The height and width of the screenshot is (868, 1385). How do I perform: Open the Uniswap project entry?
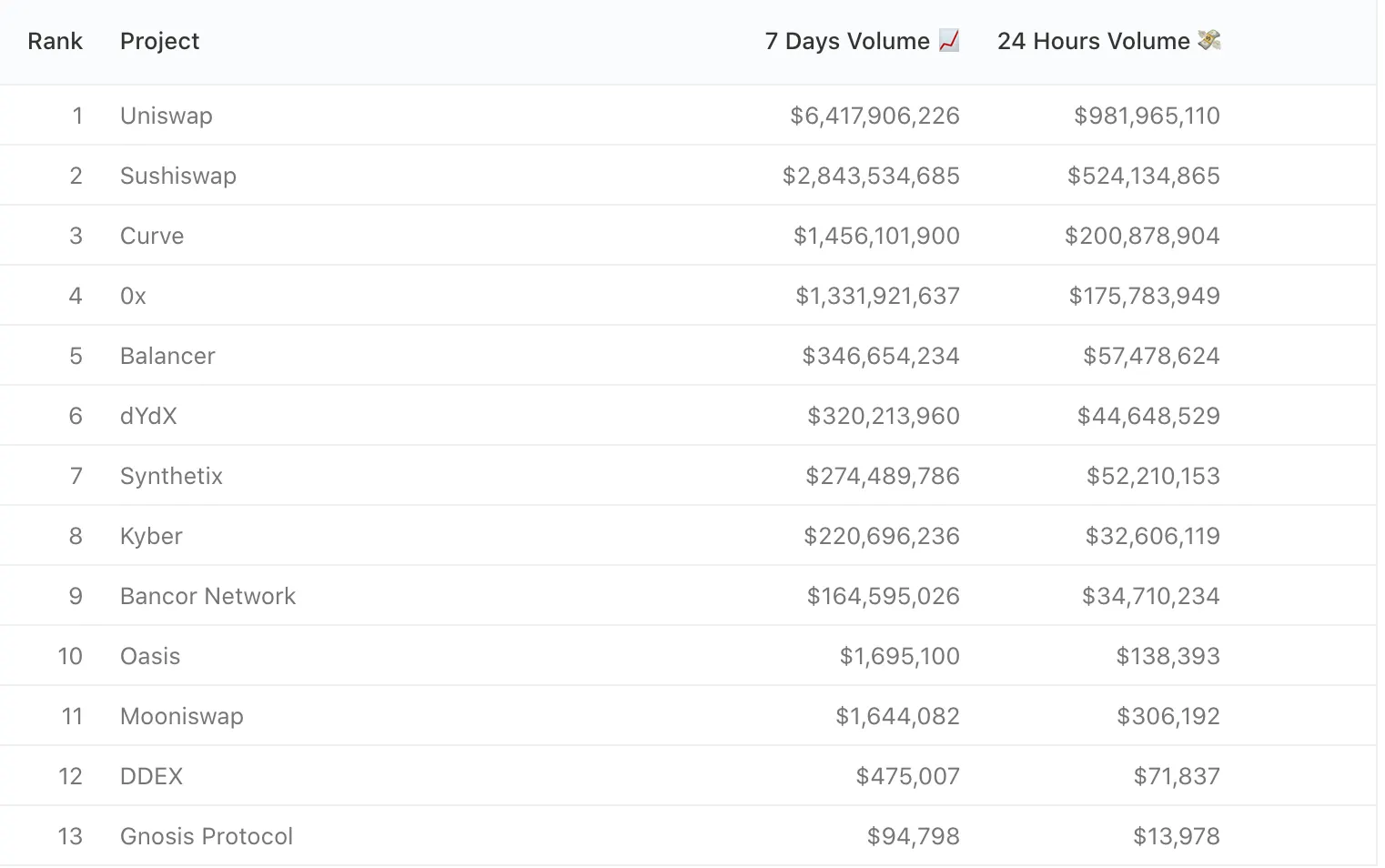click(x=166, y=116)
